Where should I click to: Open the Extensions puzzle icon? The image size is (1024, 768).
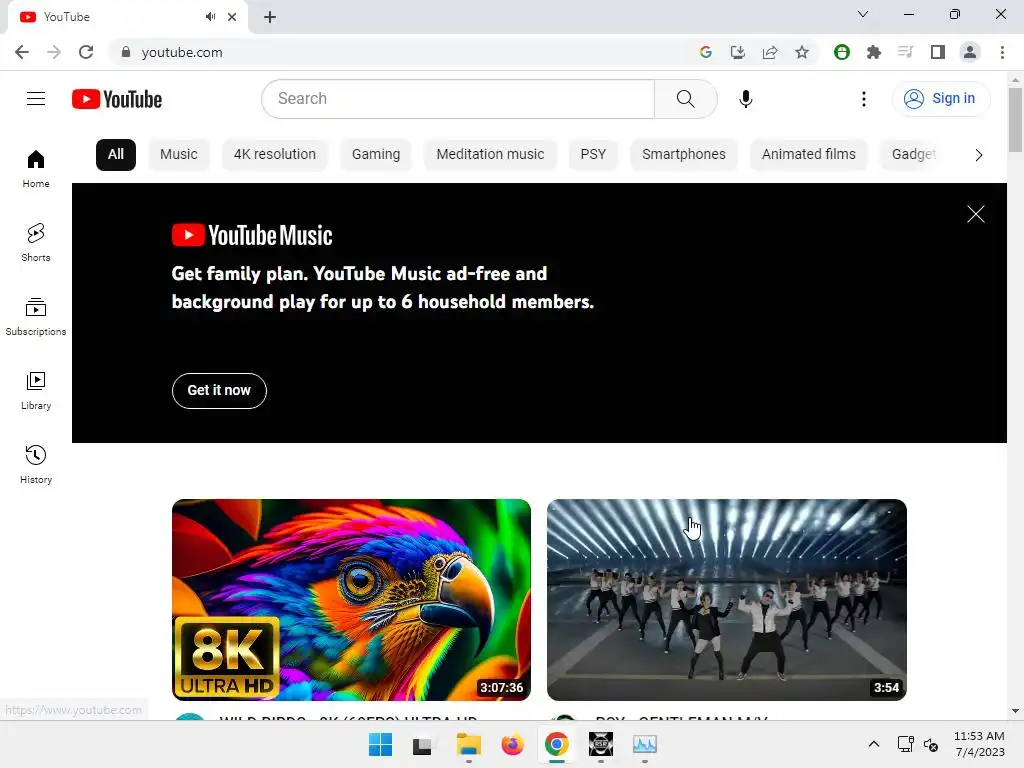tap(874, 52)
